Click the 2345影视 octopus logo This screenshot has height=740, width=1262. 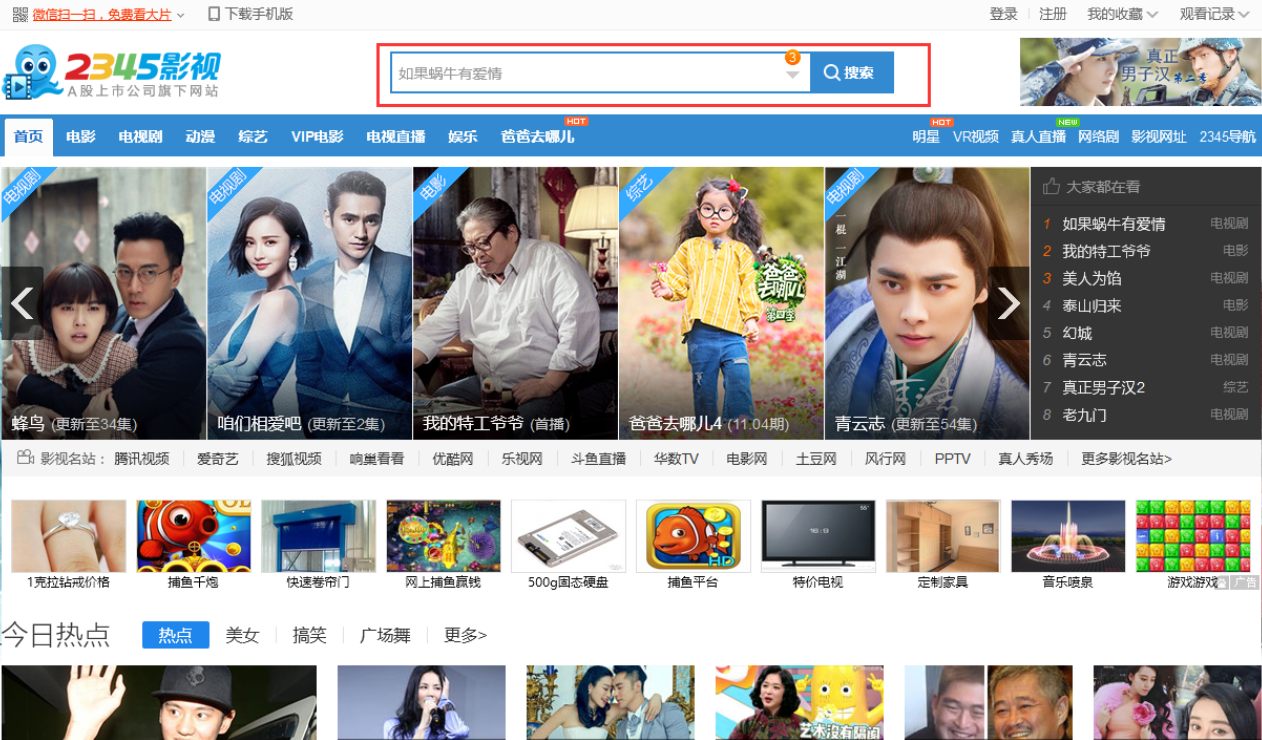(111, 73)
